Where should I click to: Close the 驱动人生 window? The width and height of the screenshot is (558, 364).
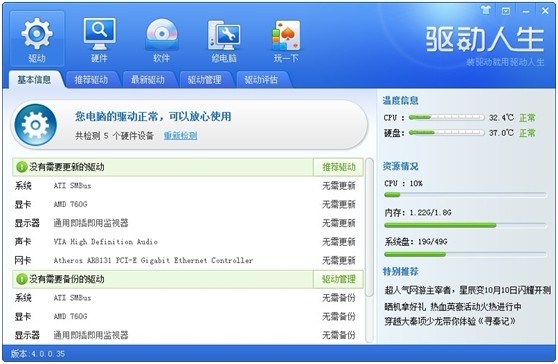click(545, 11)
